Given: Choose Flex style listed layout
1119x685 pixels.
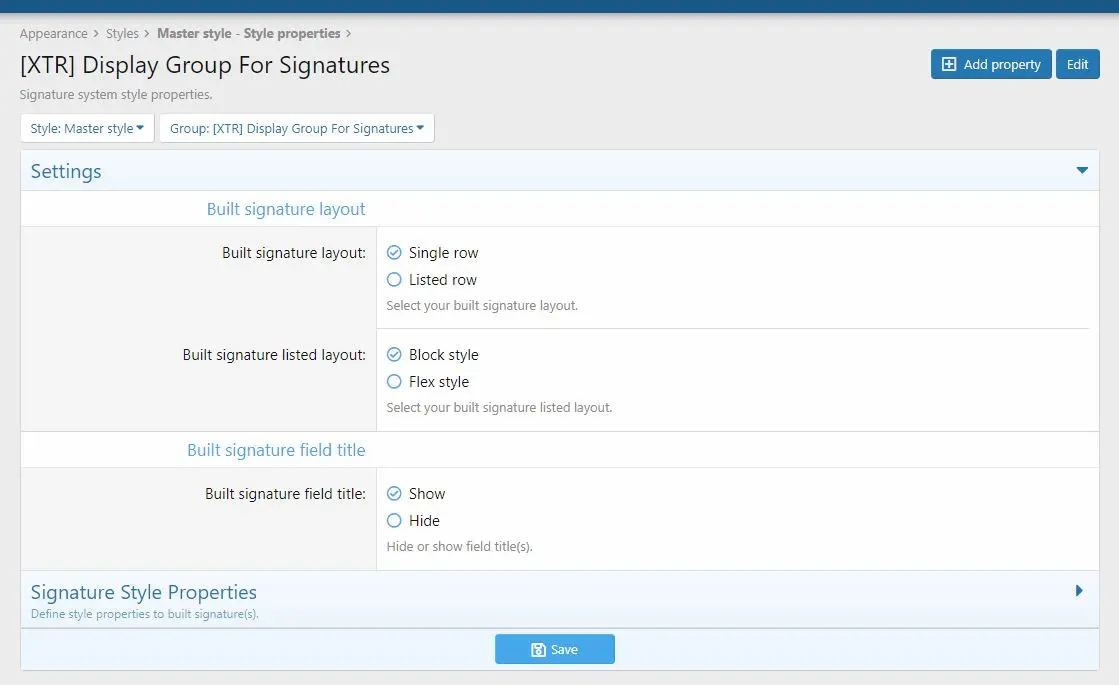Looking at the screenshot, I should [x=394, y=382].
